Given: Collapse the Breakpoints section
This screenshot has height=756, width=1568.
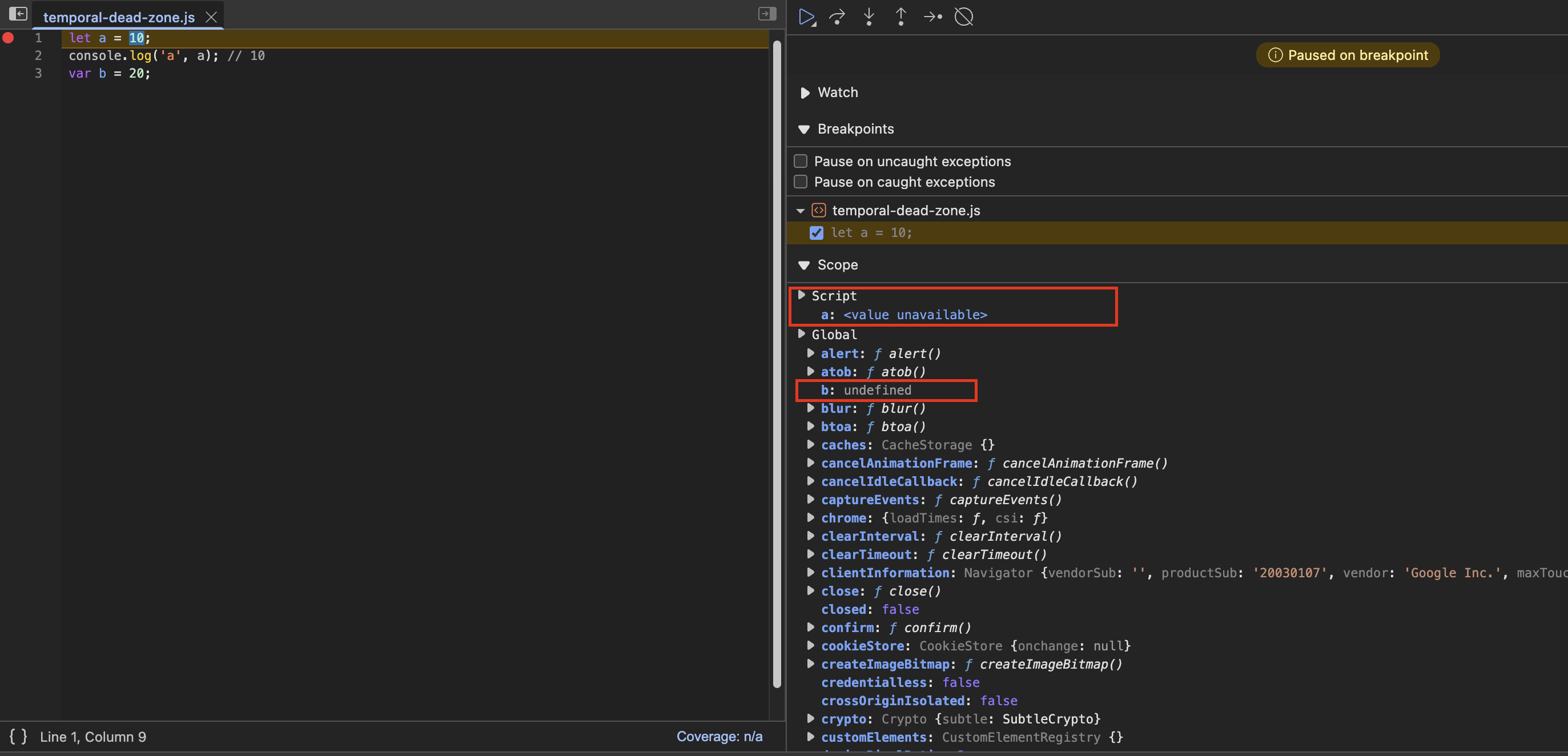Looking at the screenshot, I should (x=804, y=129).
